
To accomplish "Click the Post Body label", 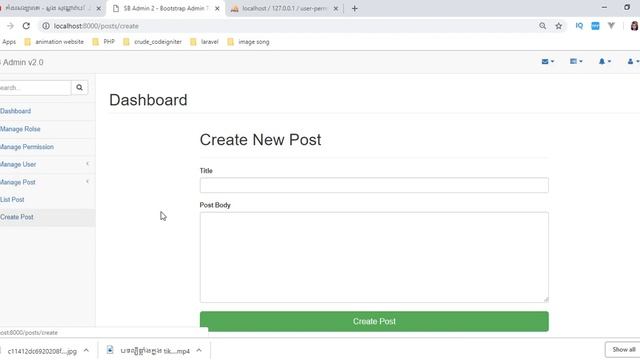I will click(x=215, y=205).
